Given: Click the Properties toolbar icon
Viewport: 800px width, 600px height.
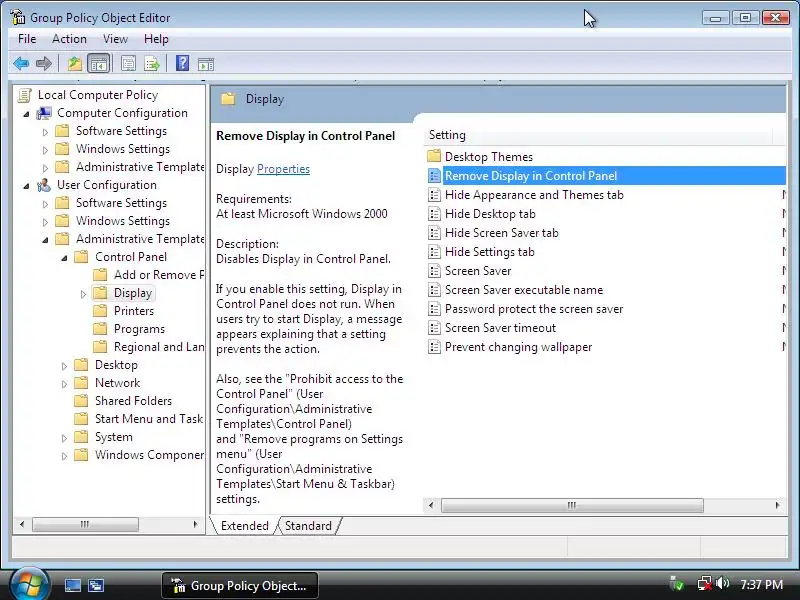Looking at the screenshot, I should (x=128, y=64).
